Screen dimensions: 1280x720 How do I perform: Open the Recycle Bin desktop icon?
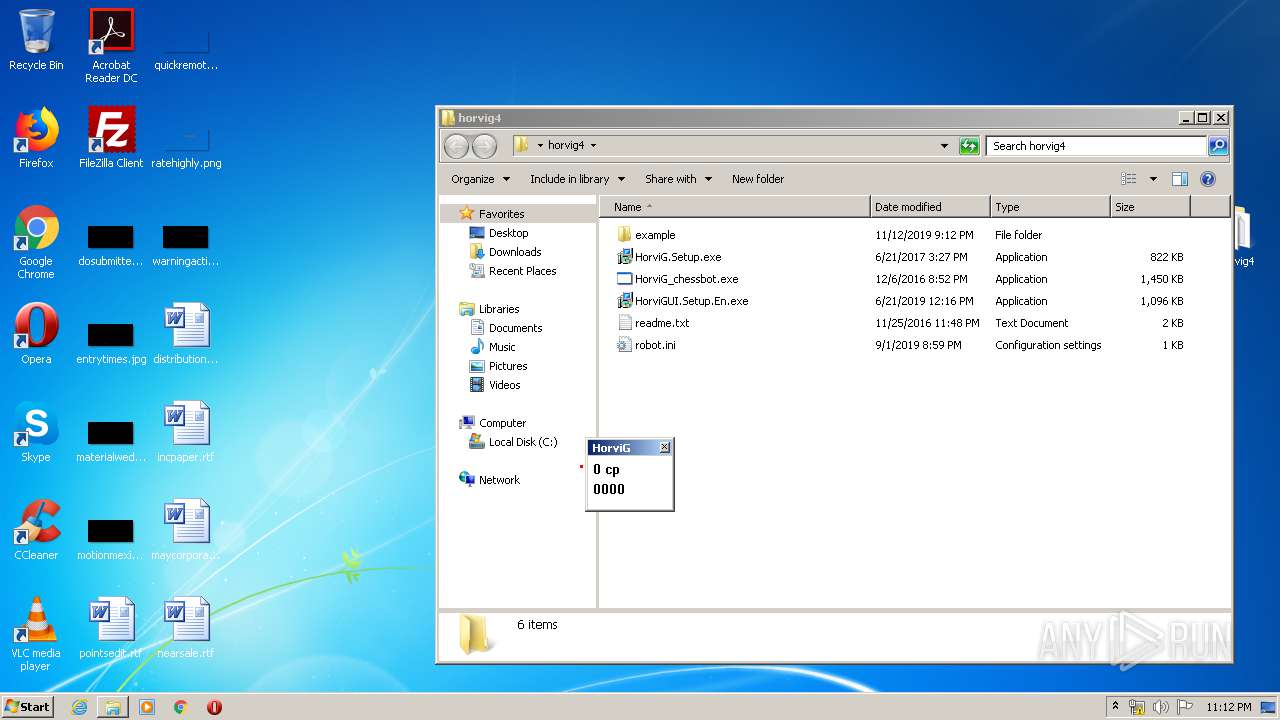[x=36, y=40]
